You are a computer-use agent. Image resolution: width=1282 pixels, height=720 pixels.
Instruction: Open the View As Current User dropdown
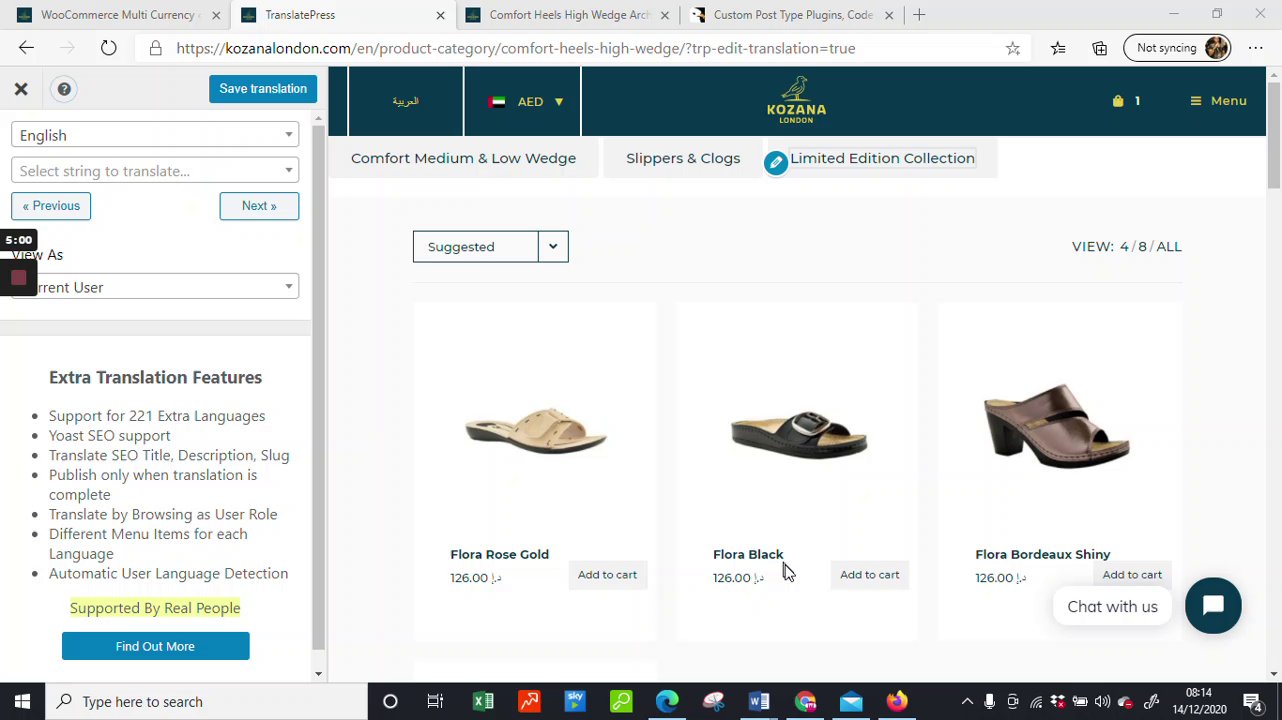[x=155, y=287]
